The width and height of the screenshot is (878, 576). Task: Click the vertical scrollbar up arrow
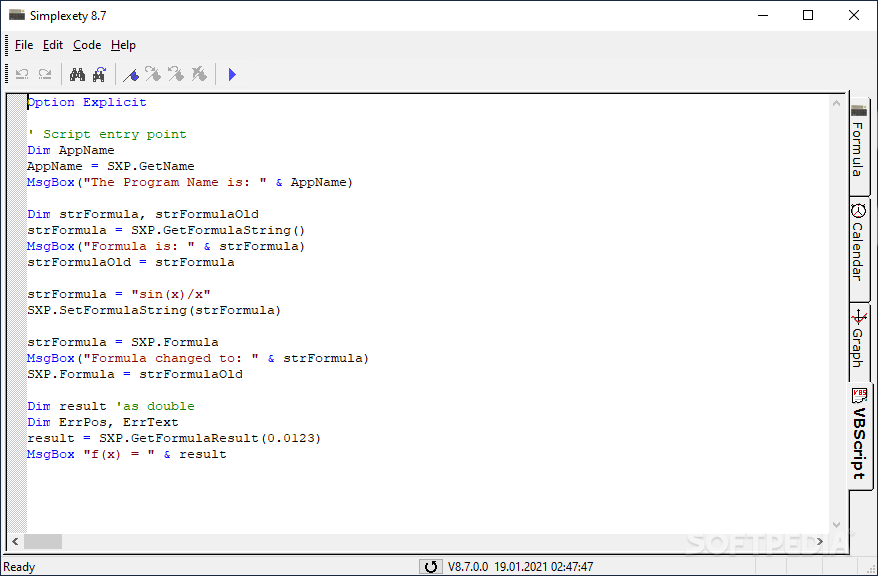tap(837, 103)
